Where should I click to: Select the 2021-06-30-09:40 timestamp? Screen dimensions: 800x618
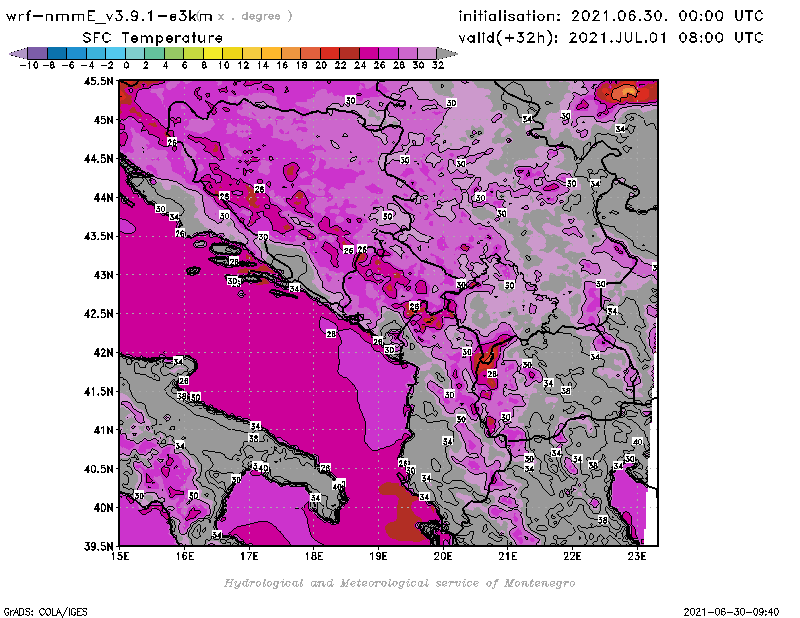pos(731,612)
